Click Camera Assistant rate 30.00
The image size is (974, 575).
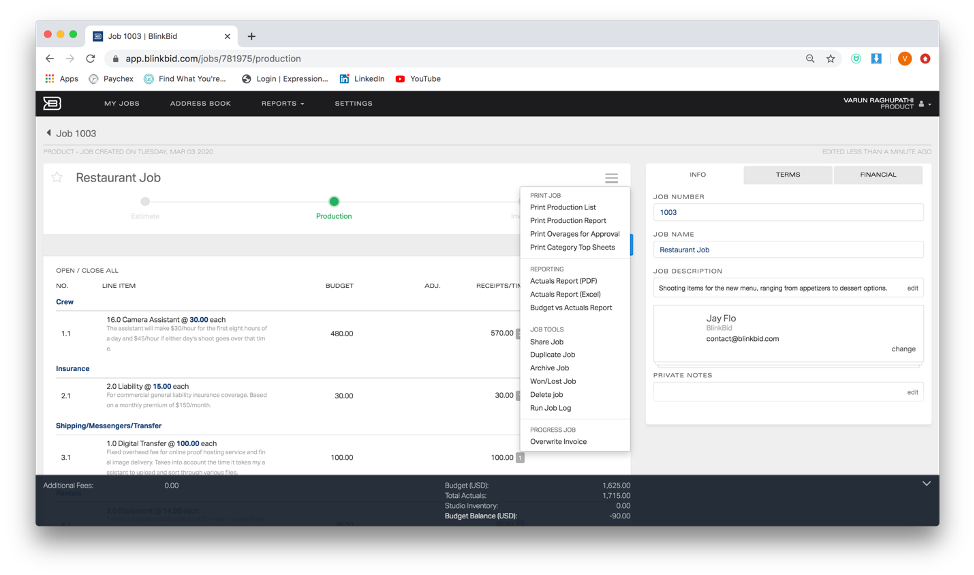(x=199, y=320)
